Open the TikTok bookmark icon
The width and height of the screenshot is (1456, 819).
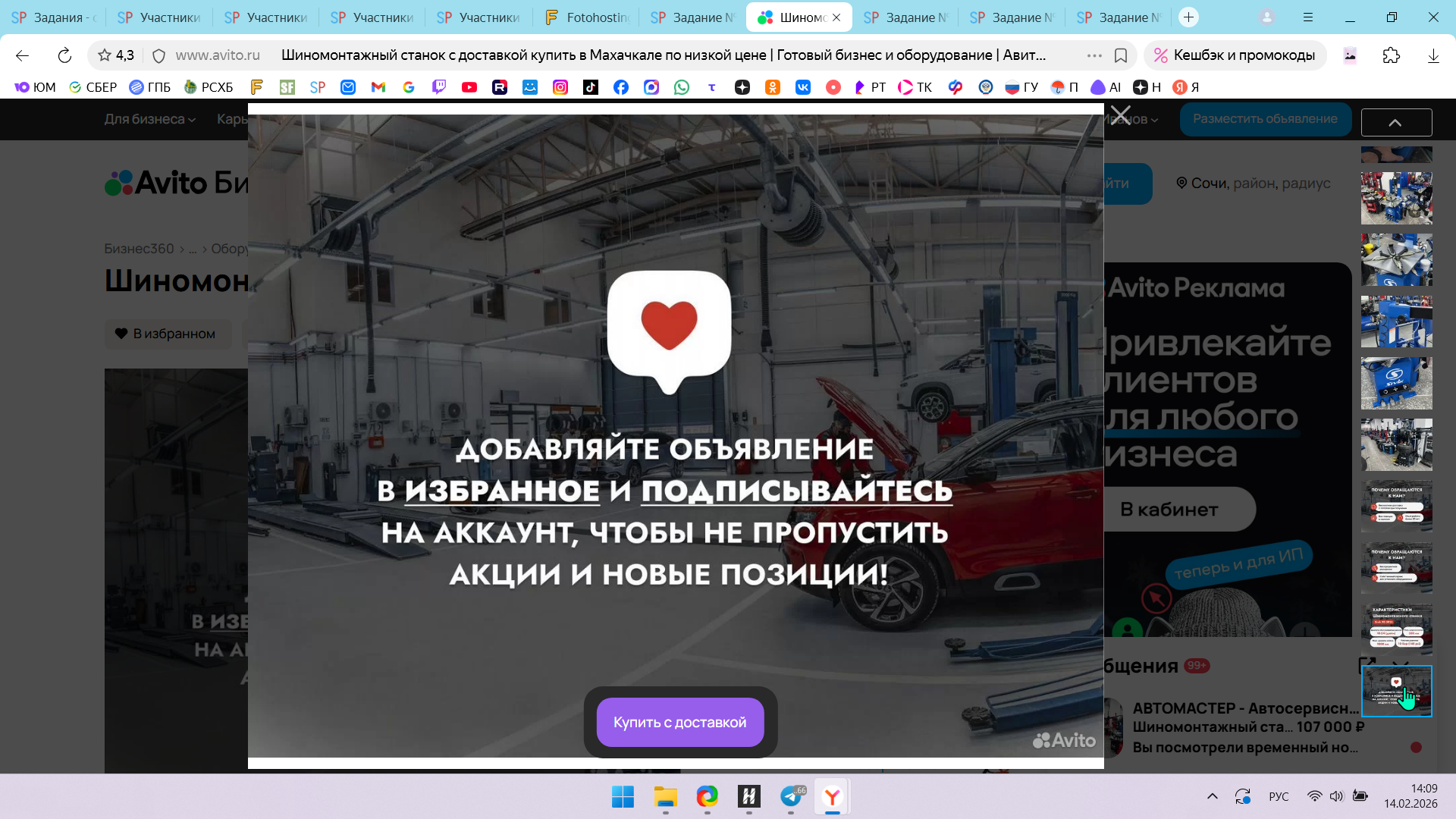591,87
